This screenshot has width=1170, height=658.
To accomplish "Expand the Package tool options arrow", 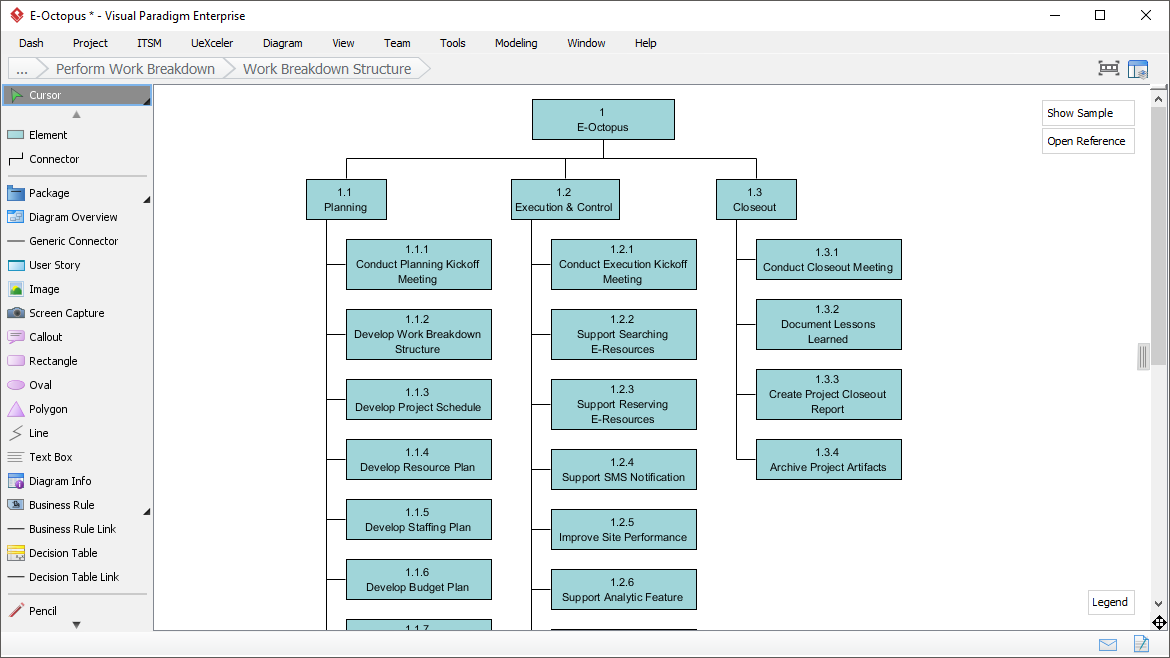I will 146,200.
